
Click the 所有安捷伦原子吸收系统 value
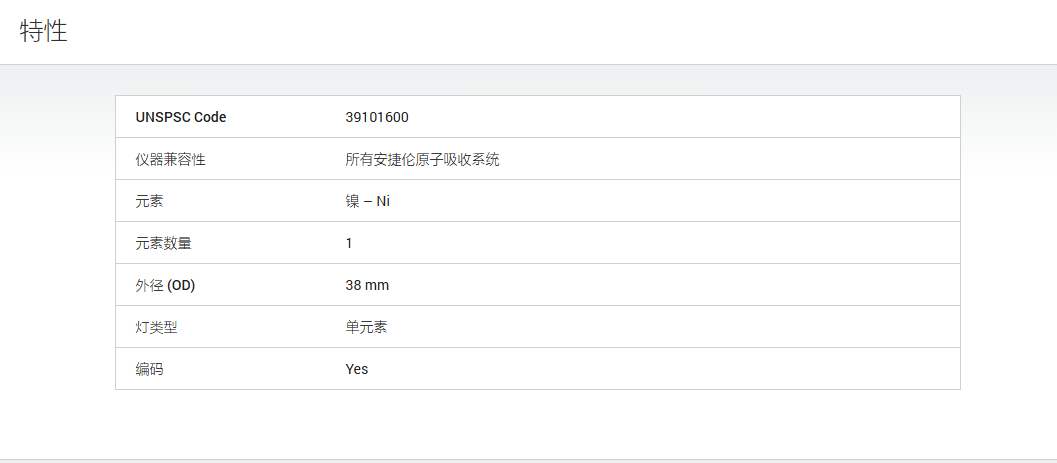click(x=423, y=160)
